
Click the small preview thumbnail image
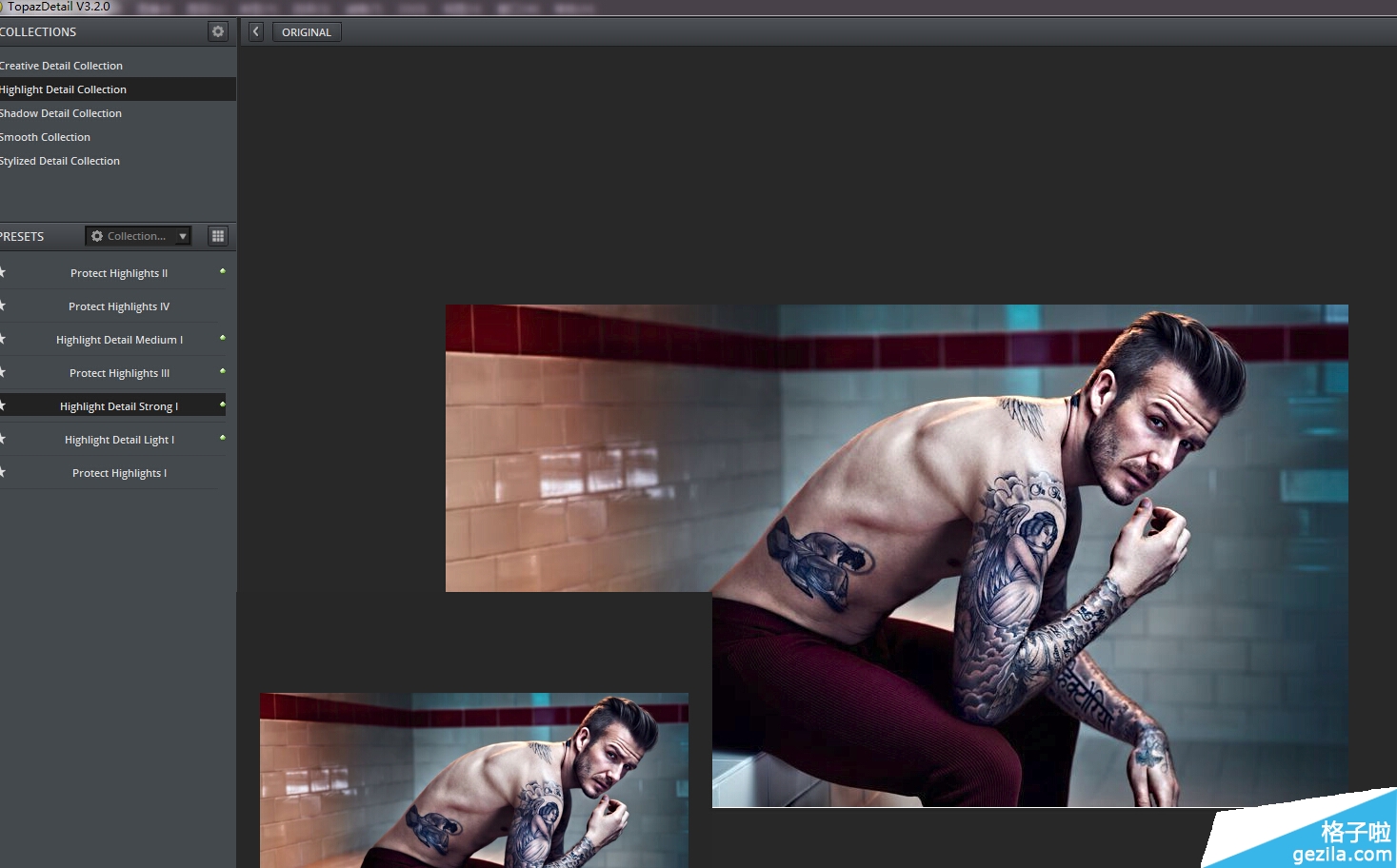473,780
